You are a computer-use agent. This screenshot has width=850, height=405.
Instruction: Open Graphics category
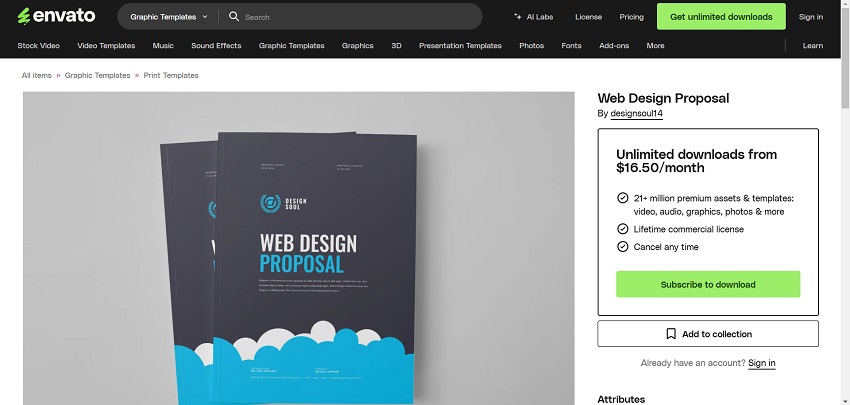point(357,46)
